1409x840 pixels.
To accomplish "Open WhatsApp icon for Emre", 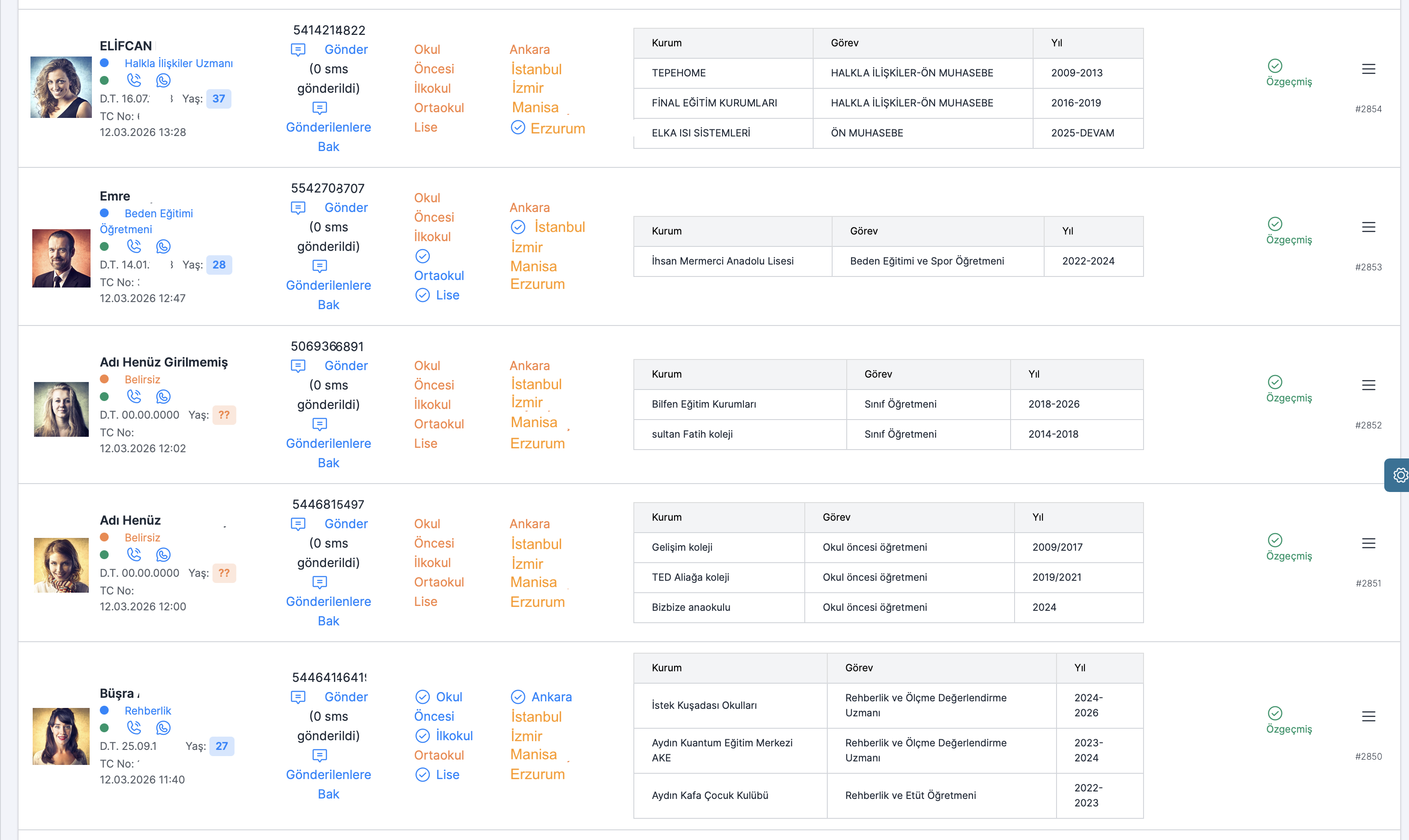I will [163, 246].
